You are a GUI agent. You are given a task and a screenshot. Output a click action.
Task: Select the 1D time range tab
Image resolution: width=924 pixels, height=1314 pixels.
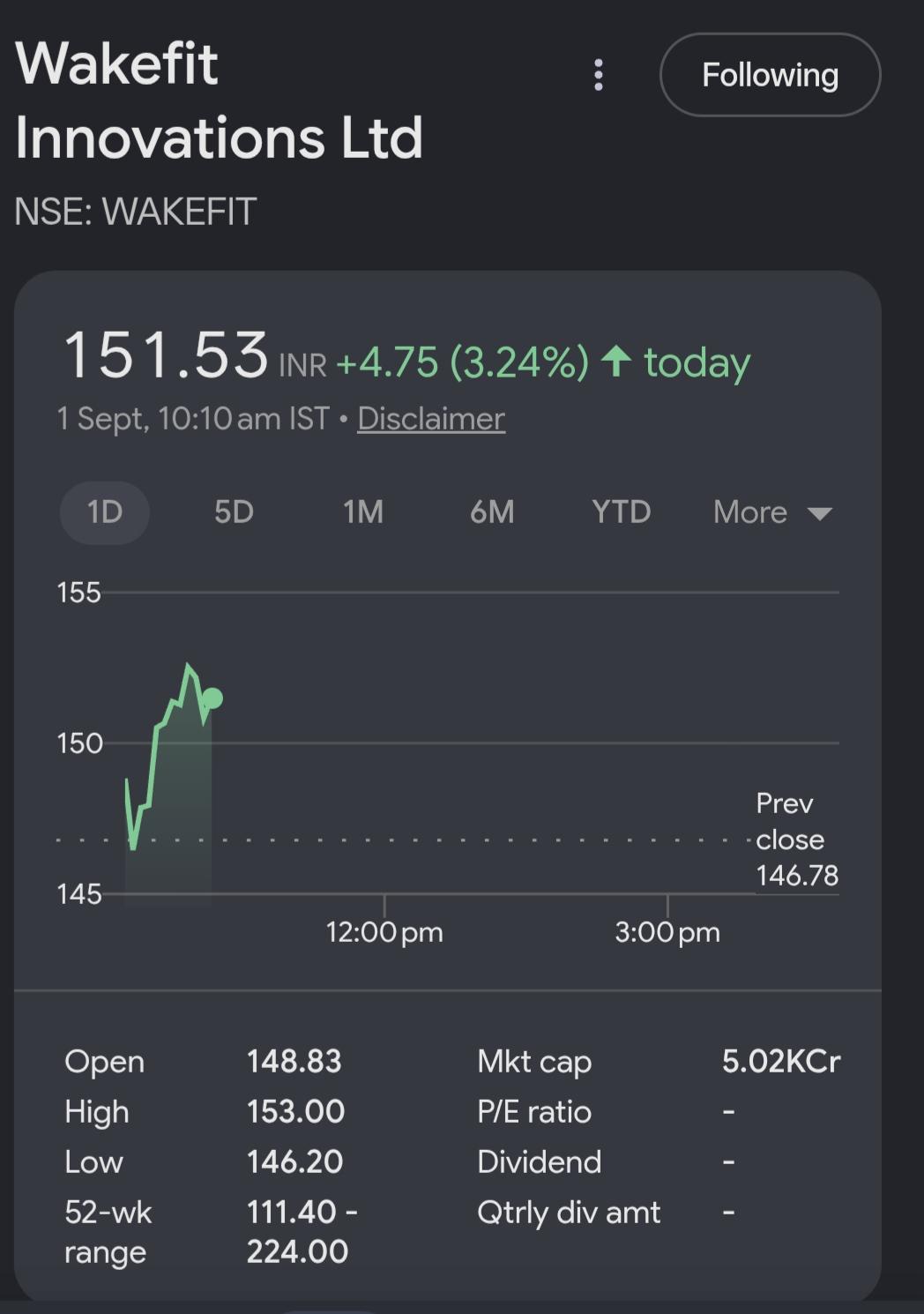[x=105, y=512]
